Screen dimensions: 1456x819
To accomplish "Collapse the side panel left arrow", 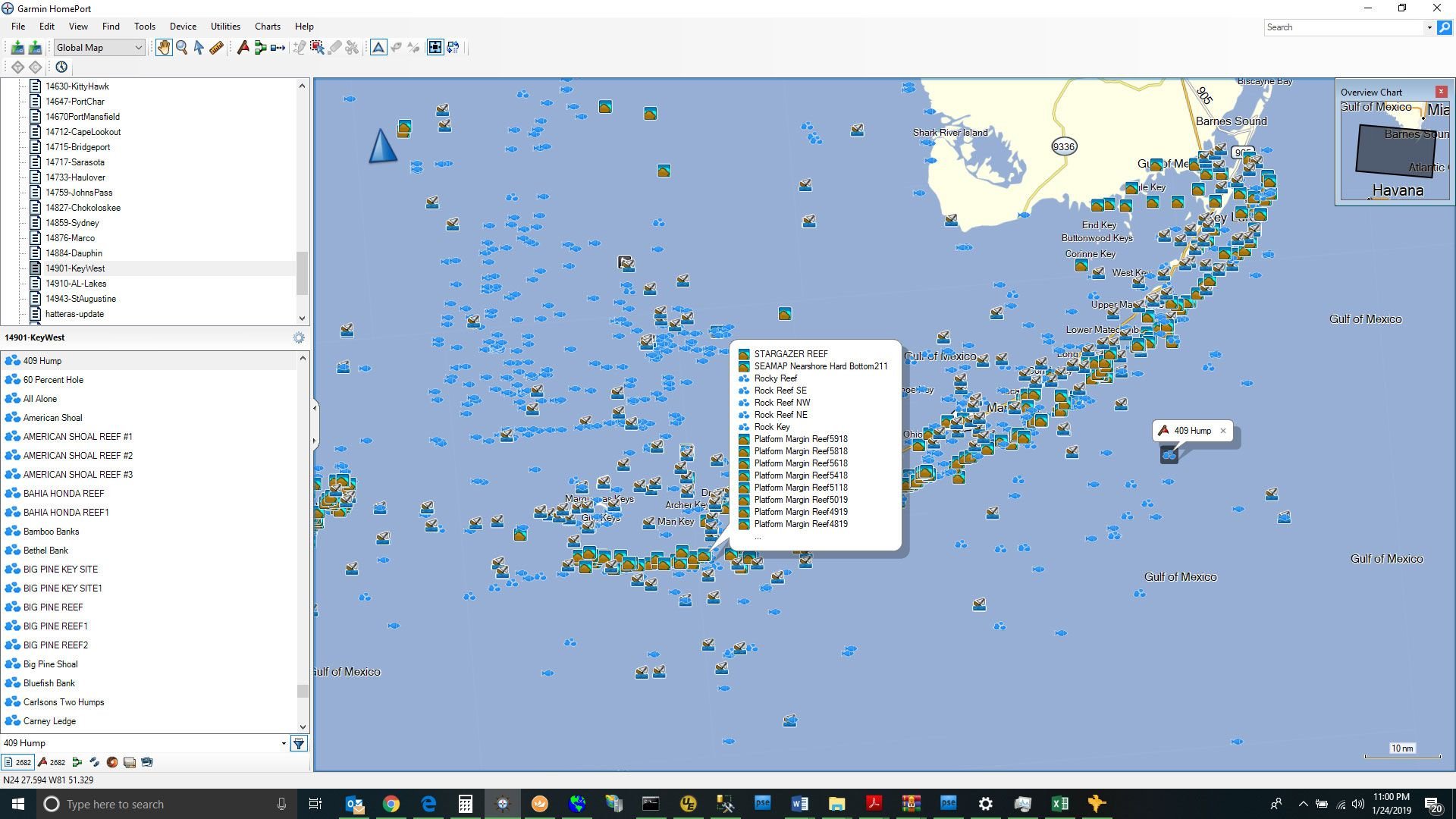I will pyautogui.click(x=315, y=408).
